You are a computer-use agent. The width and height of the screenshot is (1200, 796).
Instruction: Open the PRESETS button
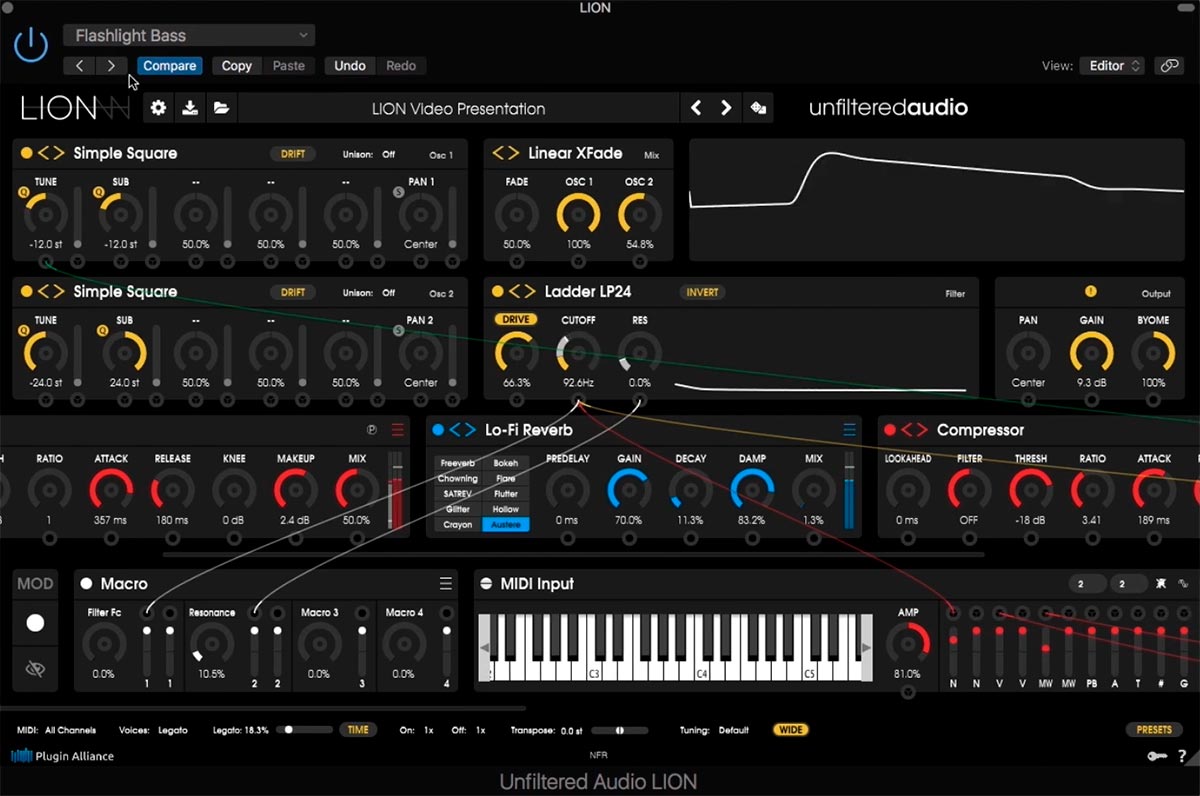click(x=1153, y=730)
